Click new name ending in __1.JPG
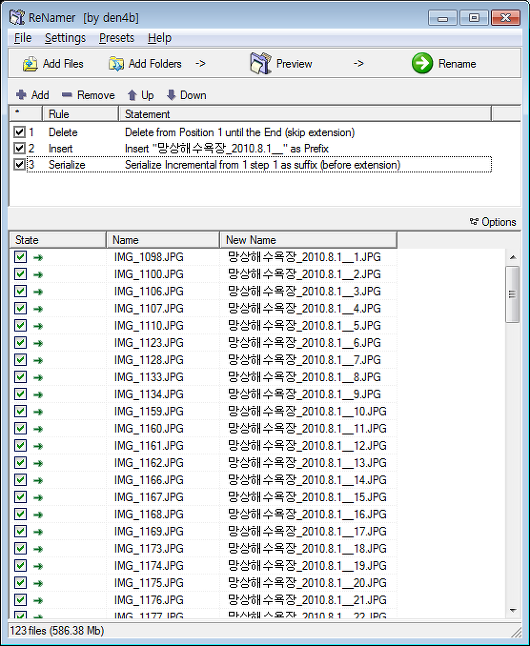This screenshot has height=646, width=530. click(305, 257)
